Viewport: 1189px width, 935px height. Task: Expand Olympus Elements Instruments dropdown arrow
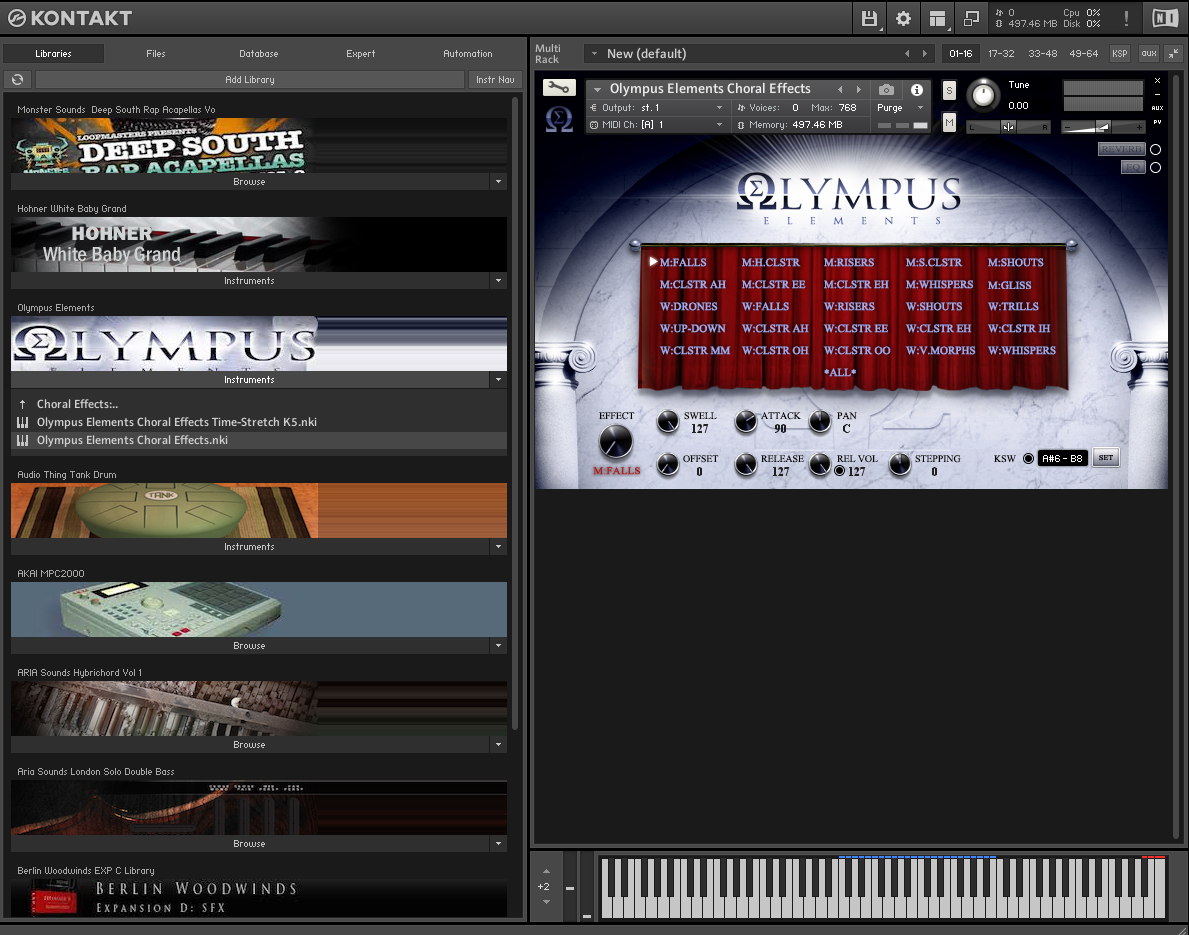pyautogui.click(x=498, y=380)
